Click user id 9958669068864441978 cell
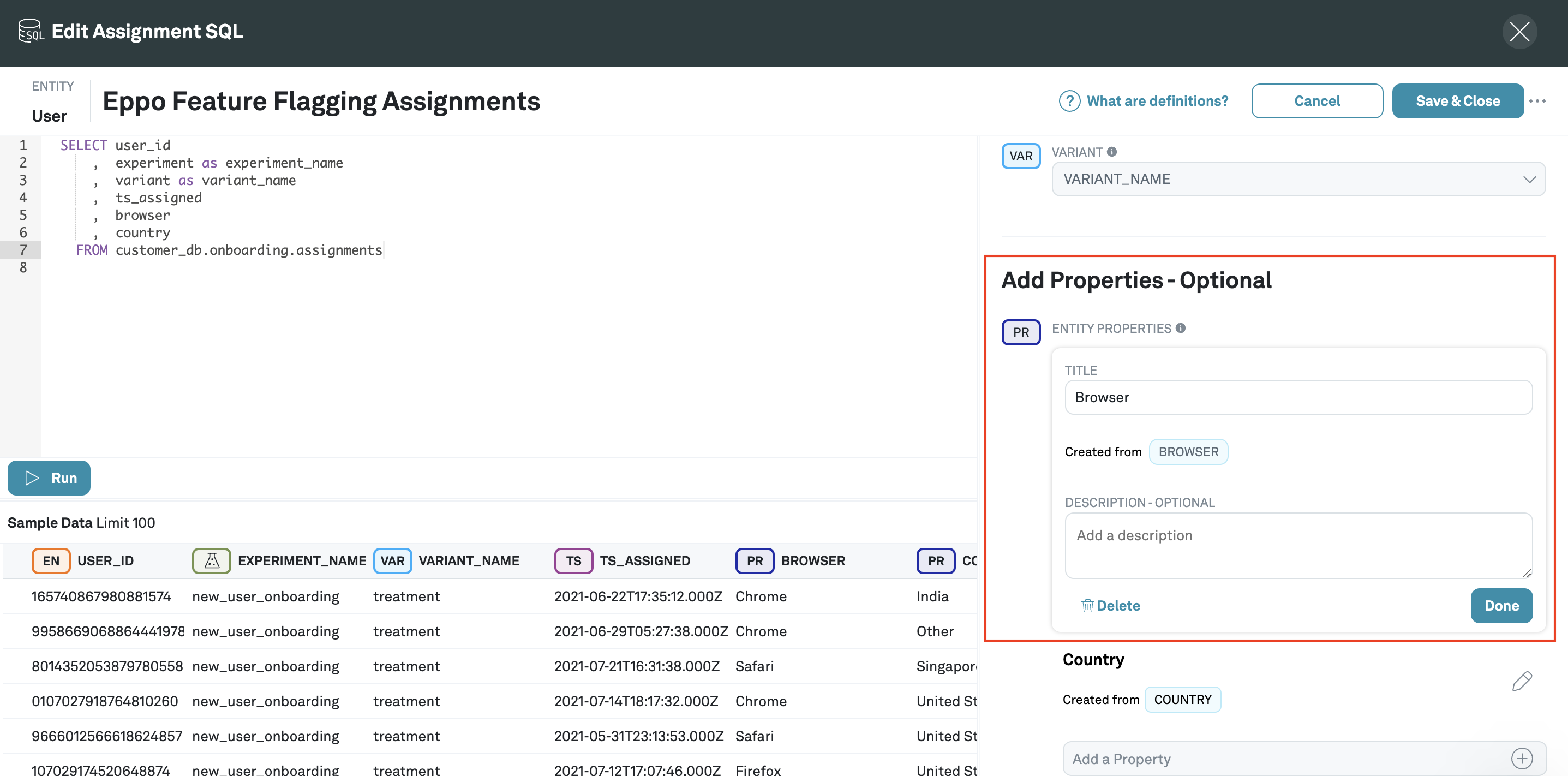The height and width of the screenshot is (776, 1568). tap(109, 631)
